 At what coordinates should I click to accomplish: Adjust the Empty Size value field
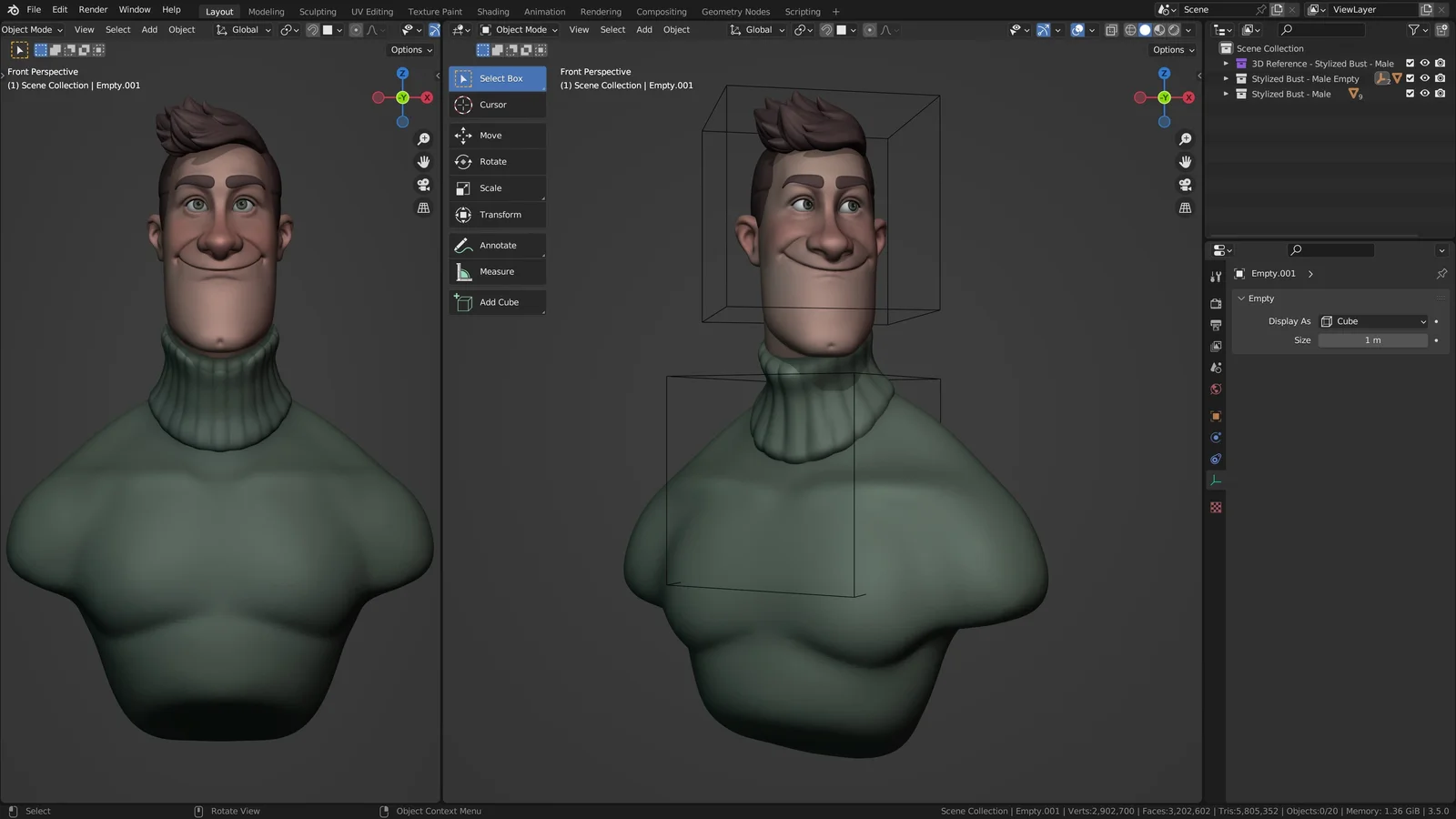point(1372,339)
